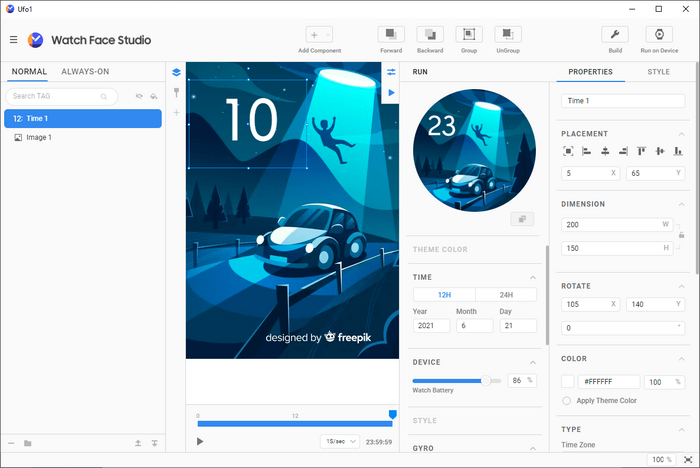Click the Group components icon
The width and height of the screenshot is (700, 468).
tap(468, 35)
